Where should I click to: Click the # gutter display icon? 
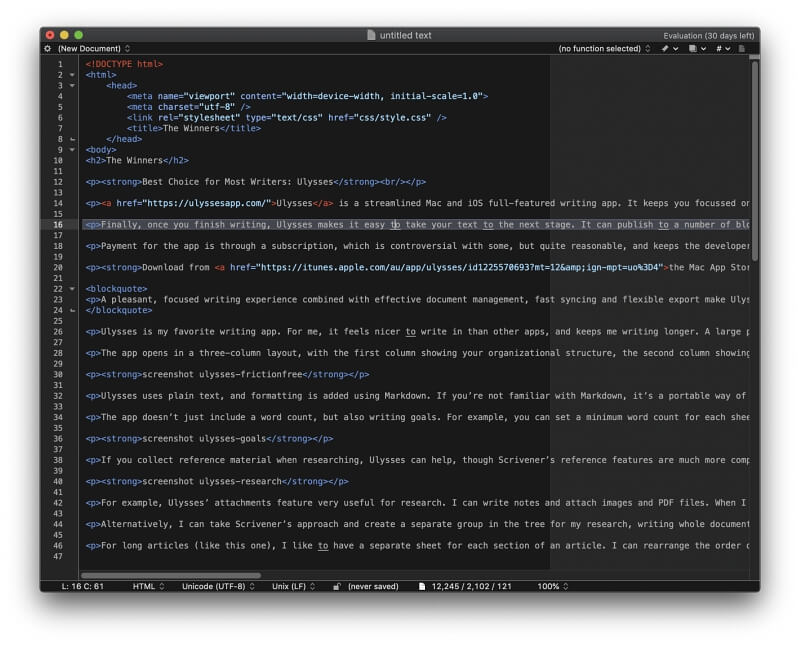pyautogui.click(x=718, y=48)
